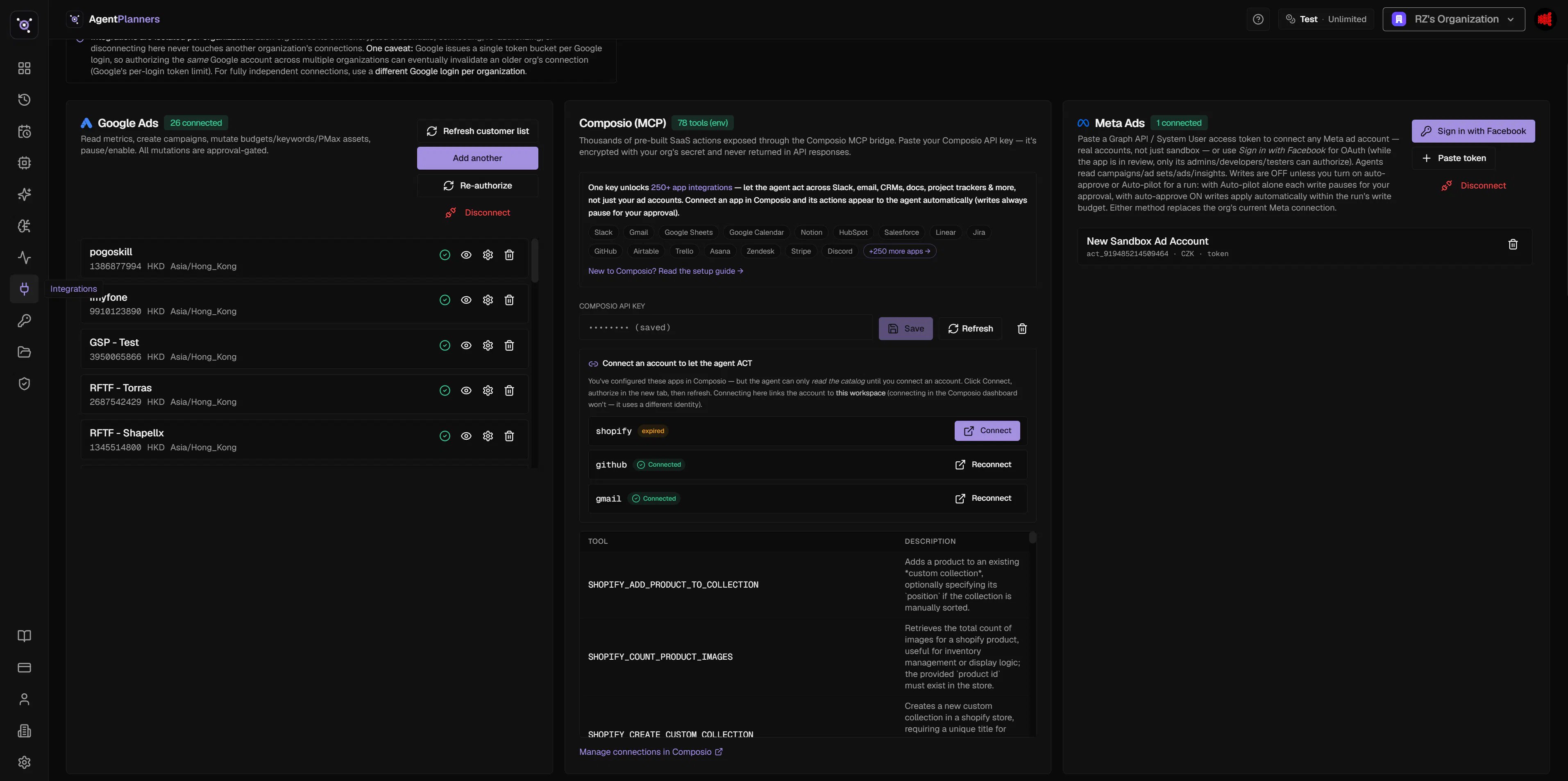
Task: Open the settings gear at the sidebar bottom
Action: pyautogui.click(x=24, y=762)
